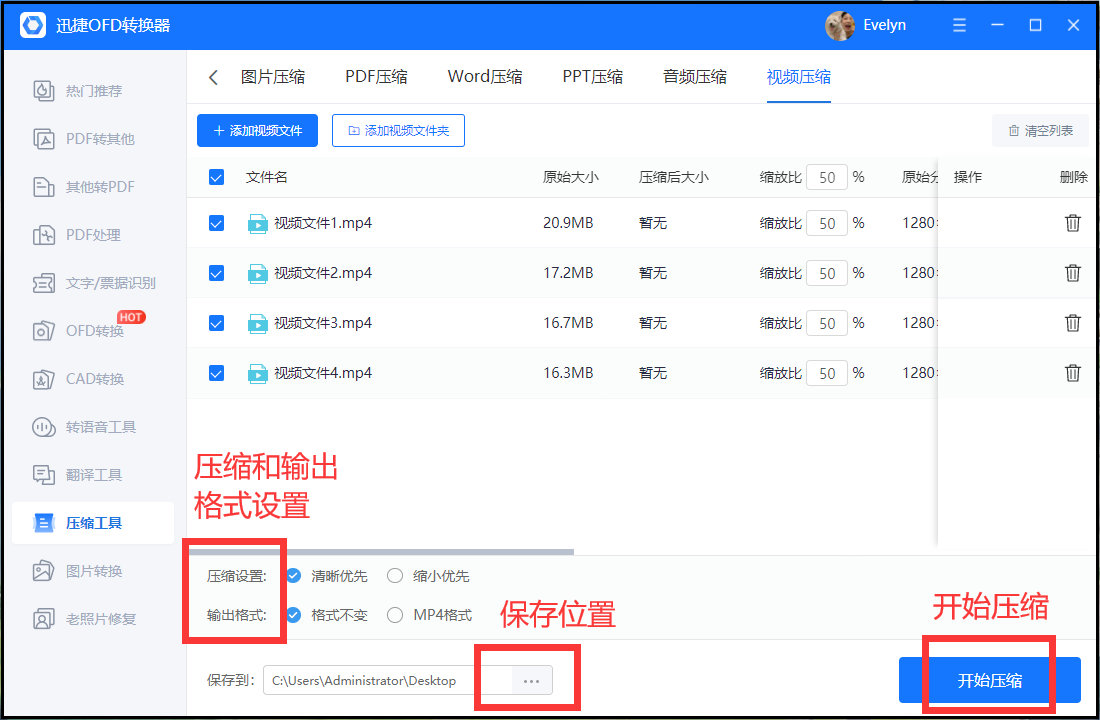Open 转语音工具 in the sidebar
The height and width of the screenshot is (720, 1100).
click(x=83, y=427)
